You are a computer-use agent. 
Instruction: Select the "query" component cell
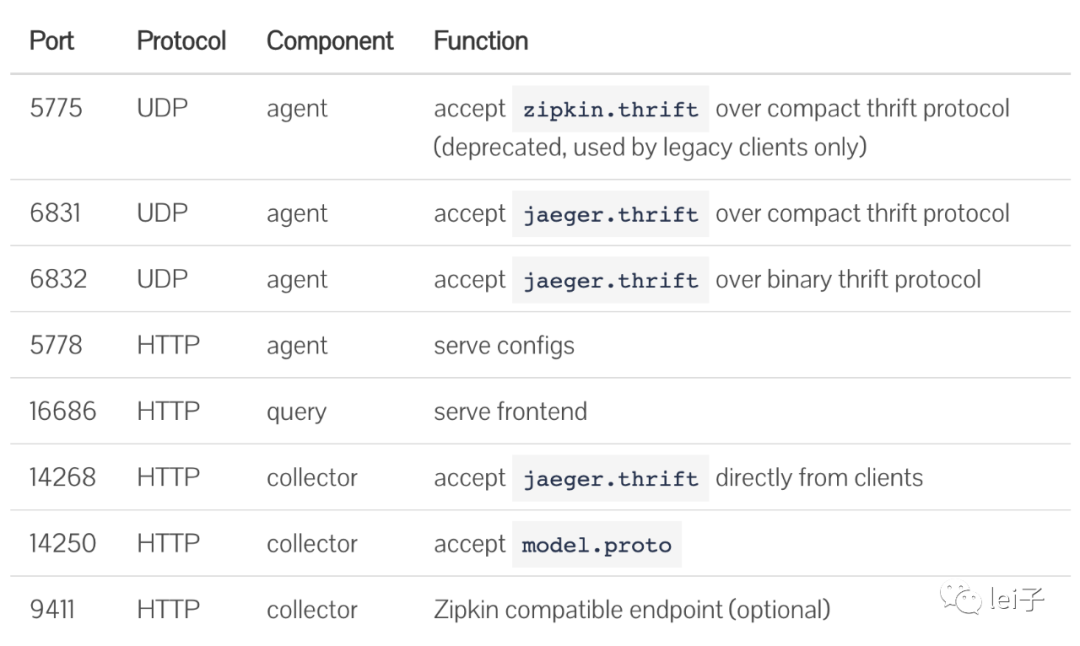(x=296, y=412)
